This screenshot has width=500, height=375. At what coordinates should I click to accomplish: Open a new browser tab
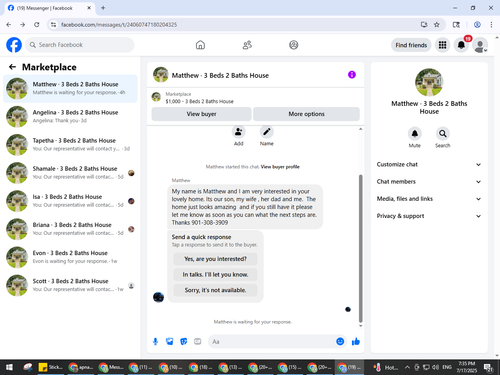pyautogui.click(x=103, y=8)
